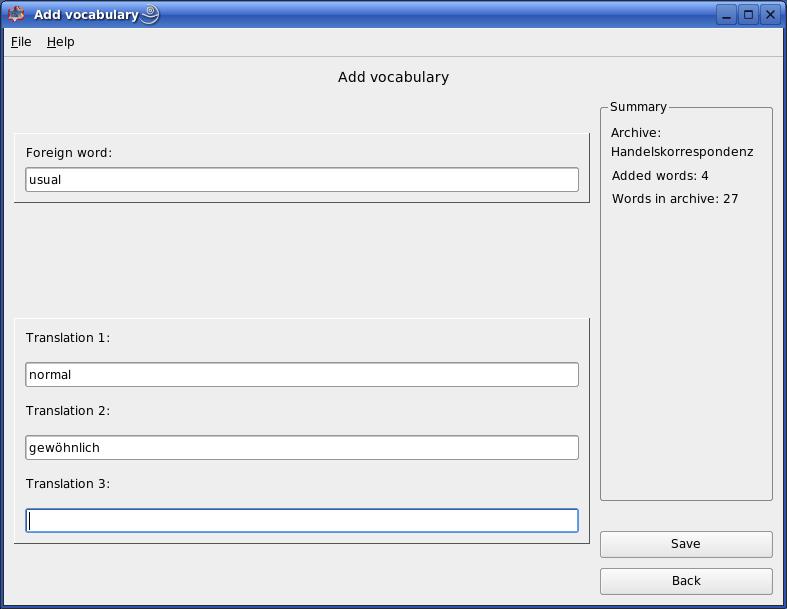Minimize the Add vocabulary window
The image size is (787, 609).
click(726, 15)
